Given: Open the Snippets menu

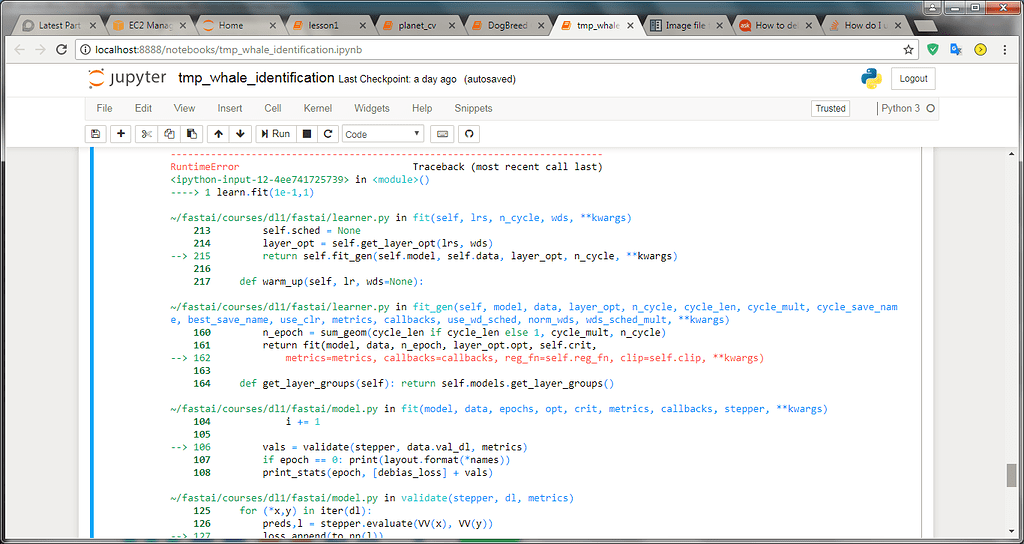Looking at the screenshot, I should pos(473,108).
